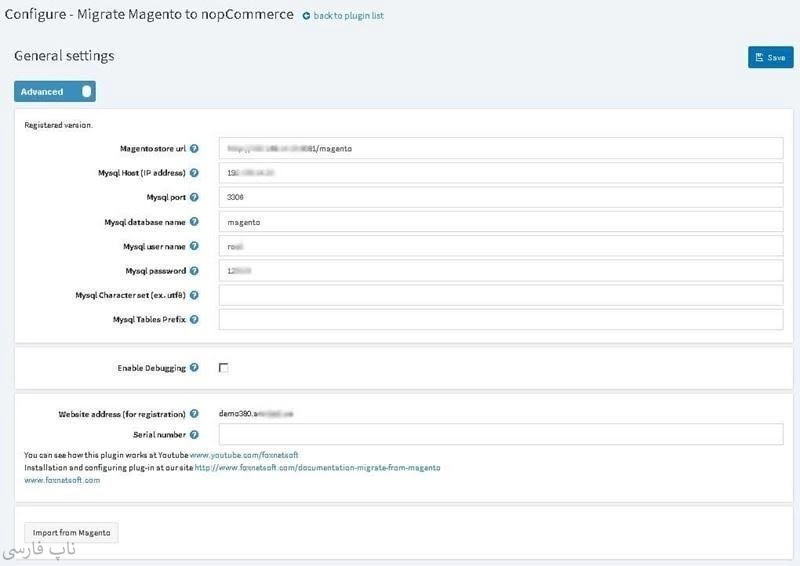The height and width of the screenshot is (566, 800).
Task: Start Import from Magento
Action: pos(71,533)
